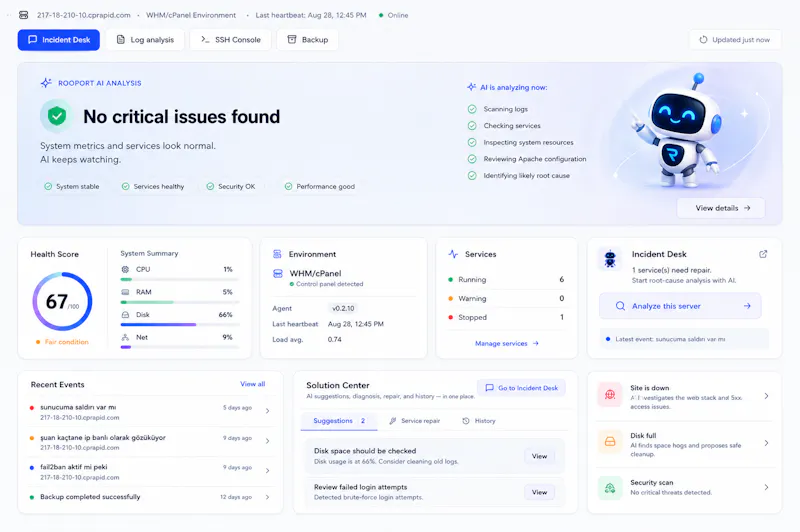Click the System stable status chip
The height and width of the screenshot is (532, 800).
click(72, 187)
